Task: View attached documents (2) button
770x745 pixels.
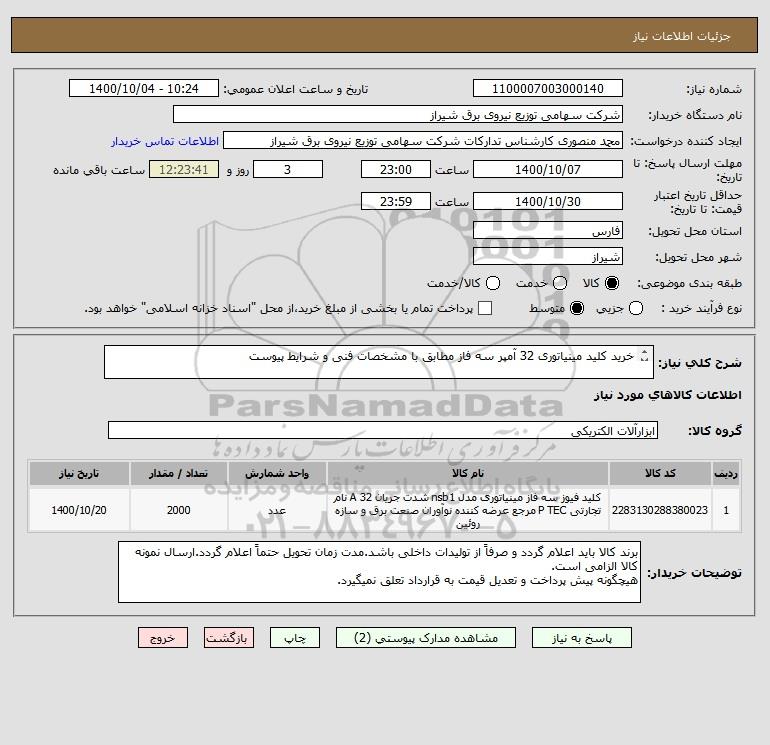Action: point(426,638)
